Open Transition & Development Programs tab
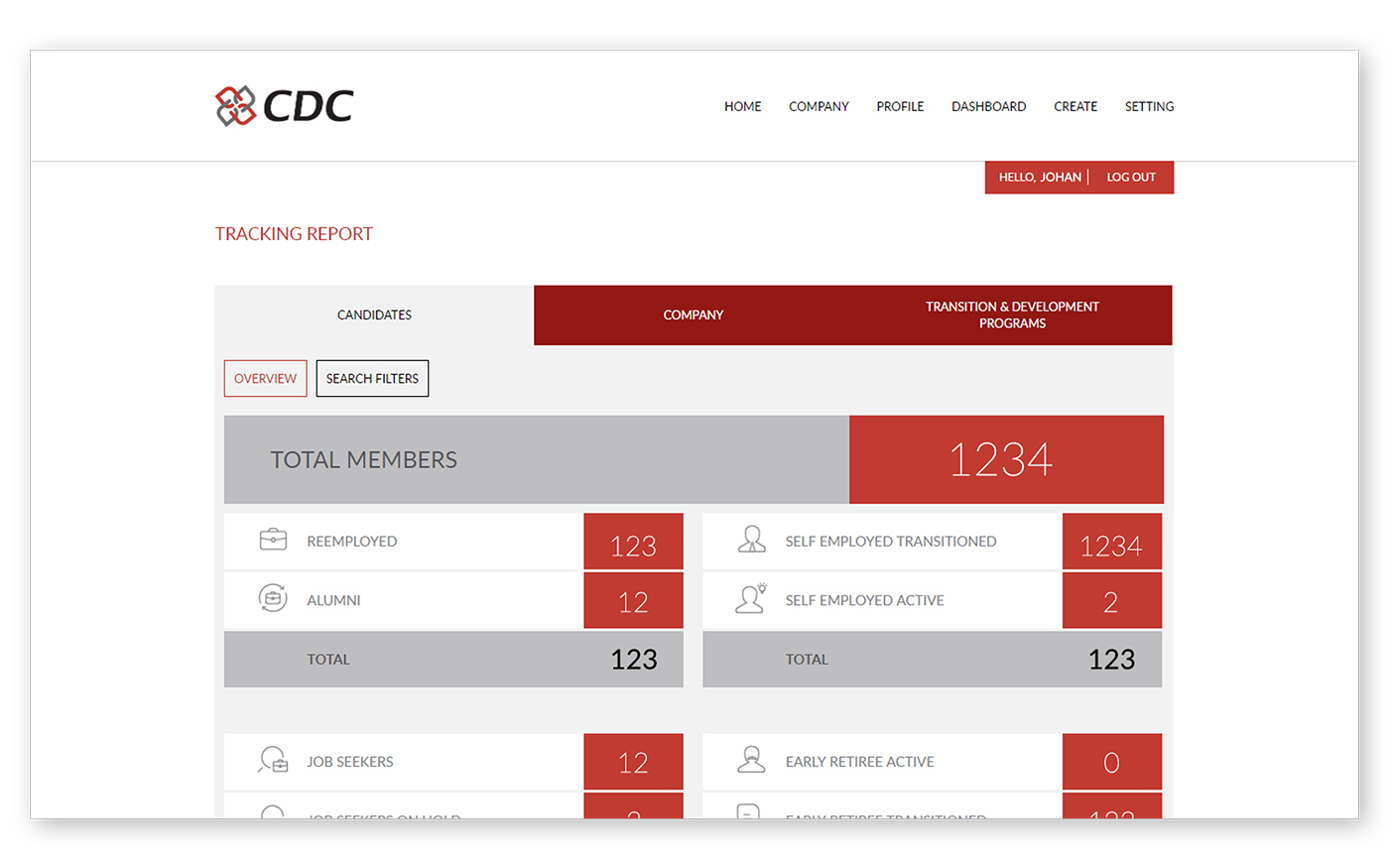The image size is (1389, 868). [x=1012, y=315]
